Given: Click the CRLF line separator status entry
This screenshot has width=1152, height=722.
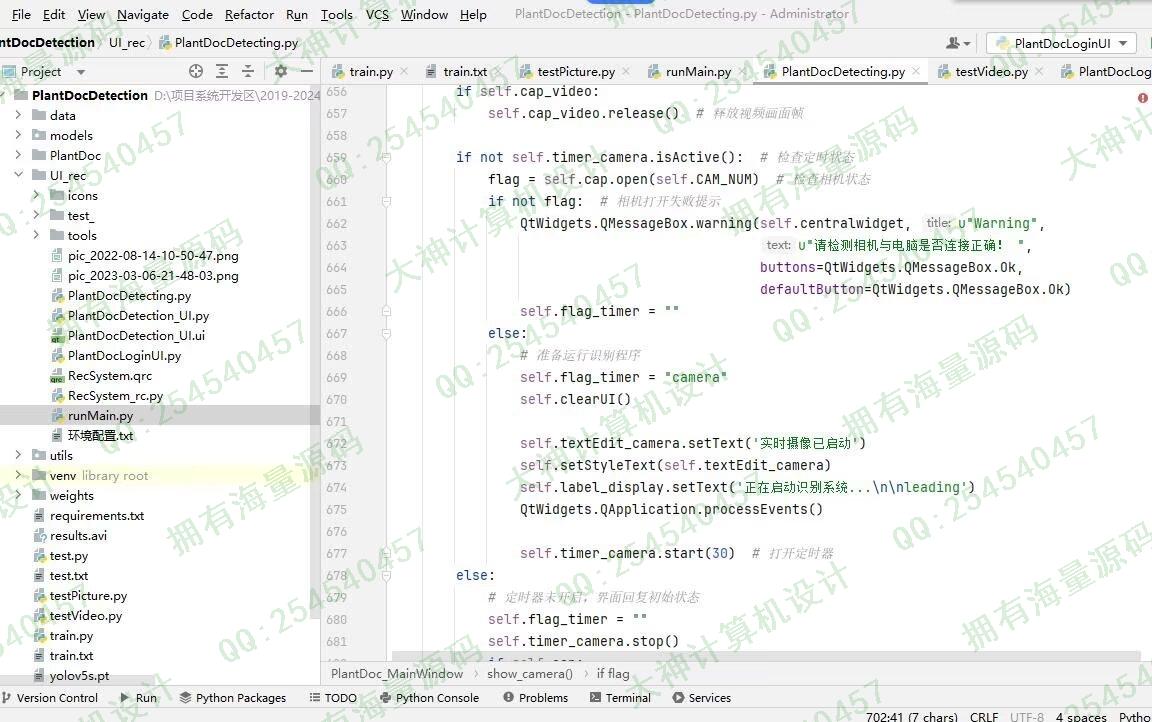Looking at the screenshot, I should point(984,717).
